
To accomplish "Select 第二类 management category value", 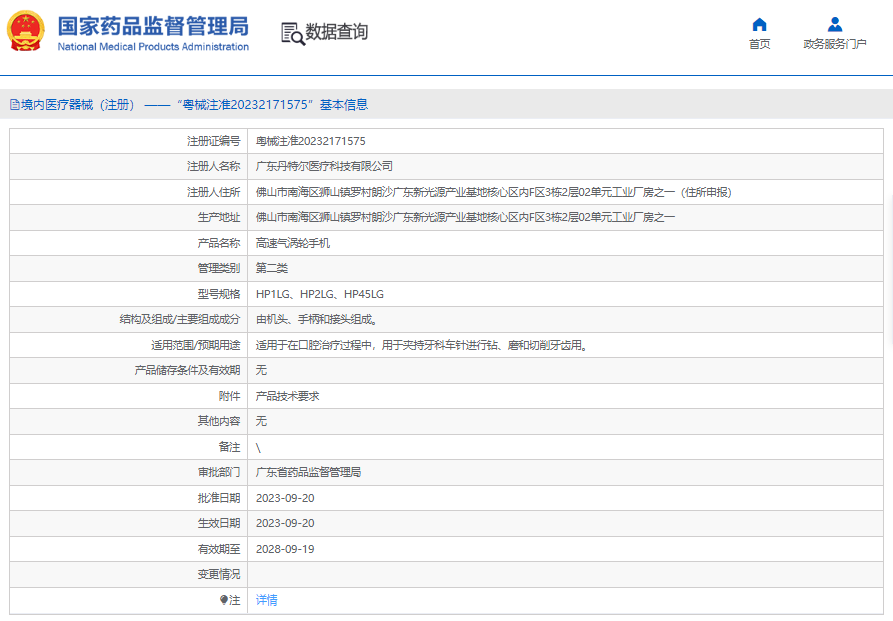I will tap(272, 268).
